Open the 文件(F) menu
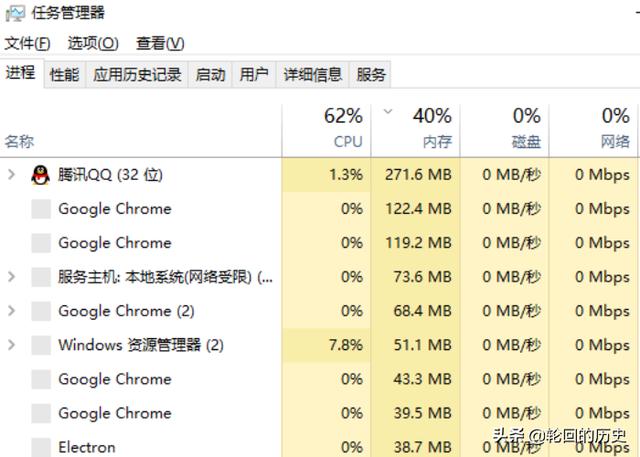The width and height of the screenshot is (640, 457). [27, 43]
